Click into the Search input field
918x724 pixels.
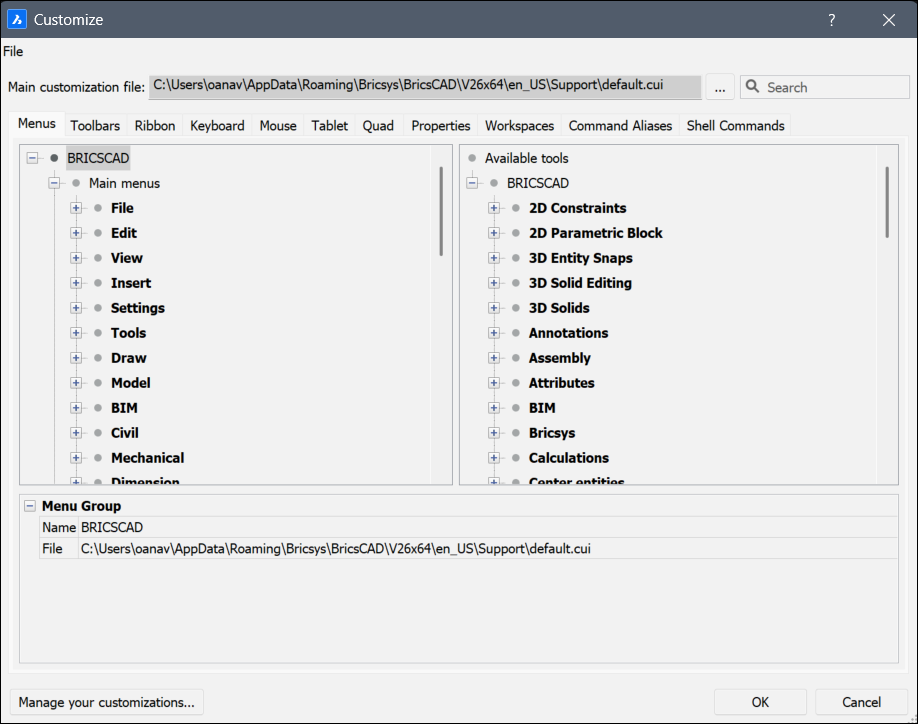(x=825, y=87)
